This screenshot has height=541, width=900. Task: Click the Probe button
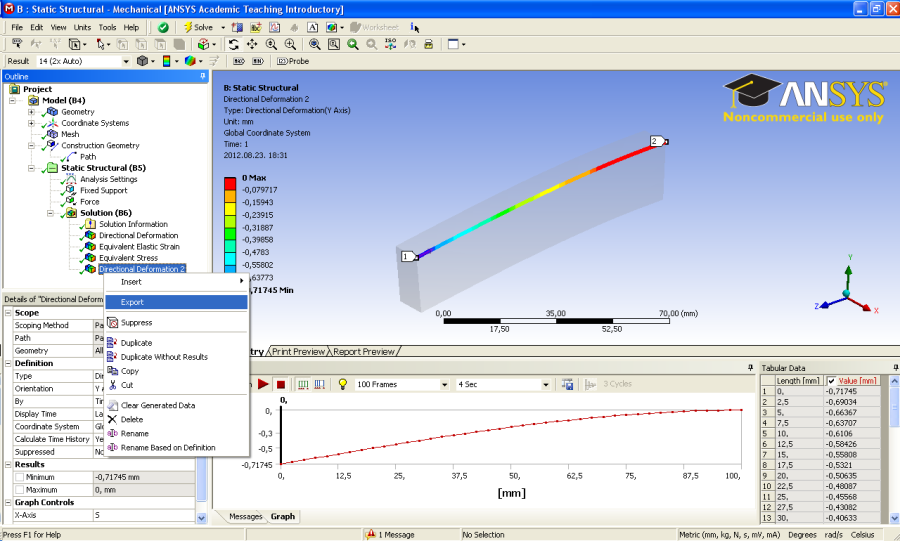[x=293, y=61]
